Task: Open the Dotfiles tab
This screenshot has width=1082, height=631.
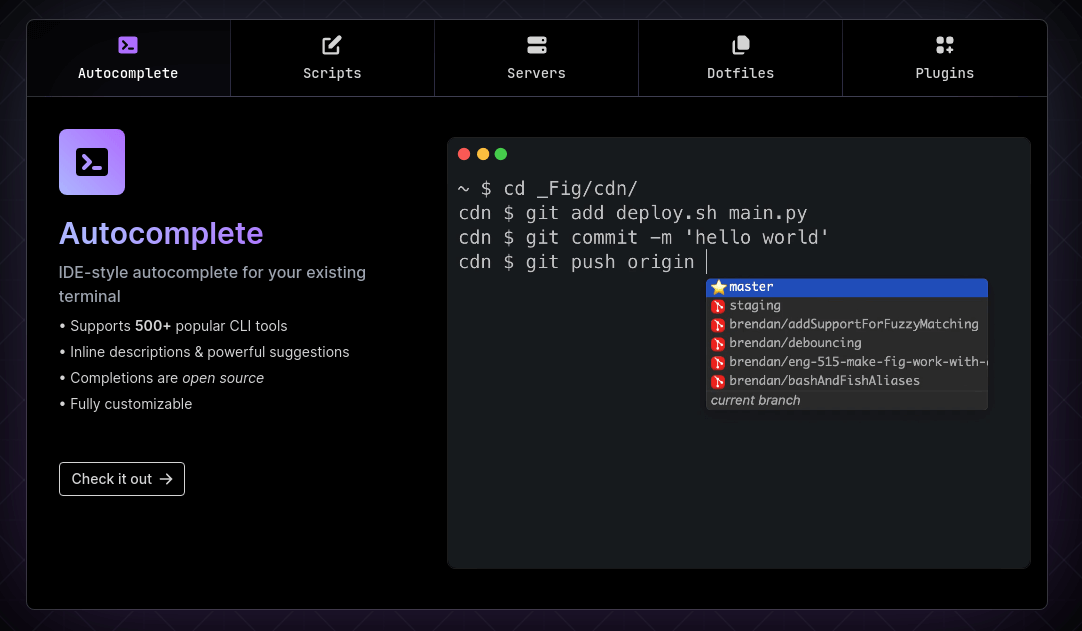Action: (x=741, y=59)
